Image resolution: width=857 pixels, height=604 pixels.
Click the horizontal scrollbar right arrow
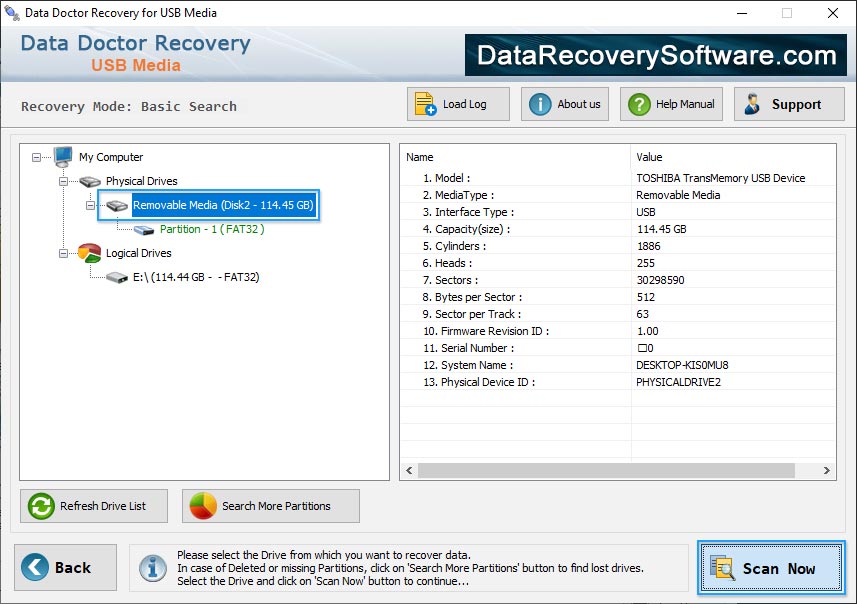pos(827,470)
